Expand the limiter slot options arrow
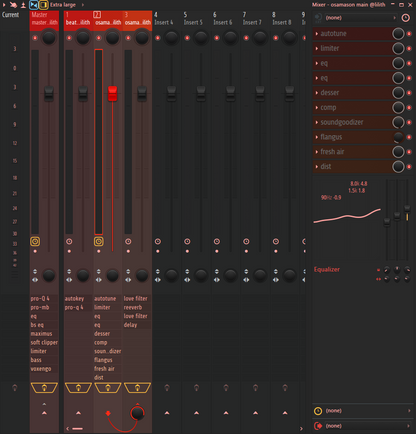416x434 pixels. 317,49
